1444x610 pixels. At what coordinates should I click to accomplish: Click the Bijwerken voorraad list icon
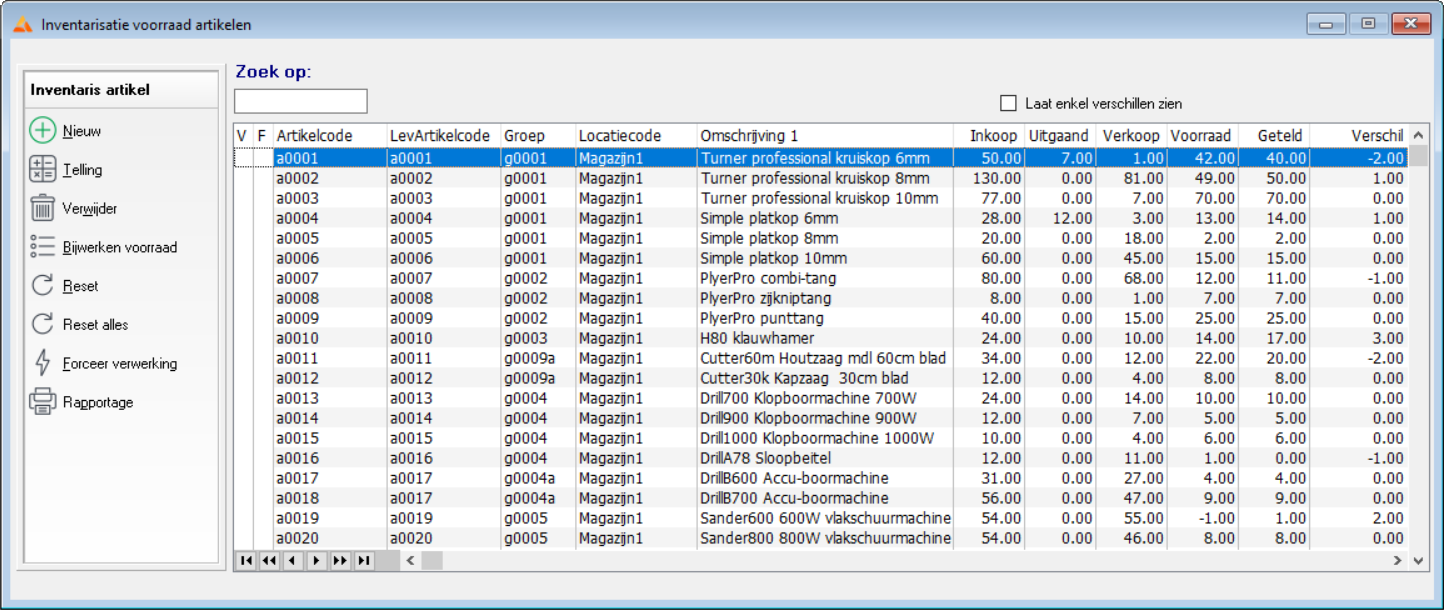click(x=42, y=247)
